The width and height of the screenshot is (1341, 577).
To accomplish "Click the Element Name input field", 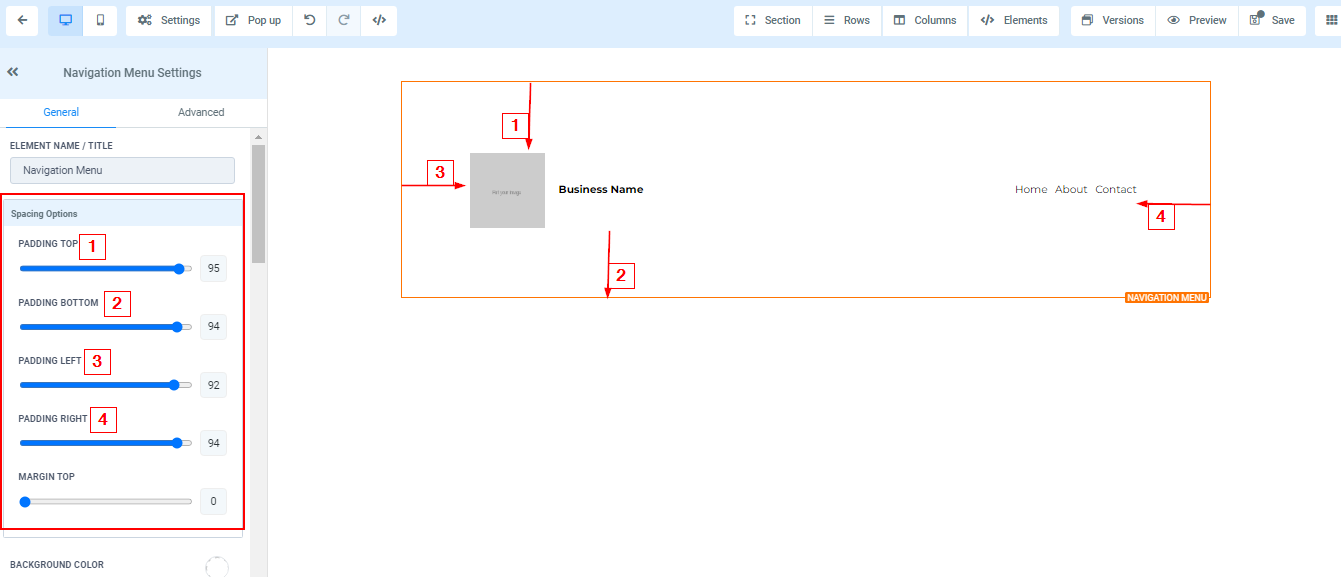I will pyautogui.click(x=122, y=170).
